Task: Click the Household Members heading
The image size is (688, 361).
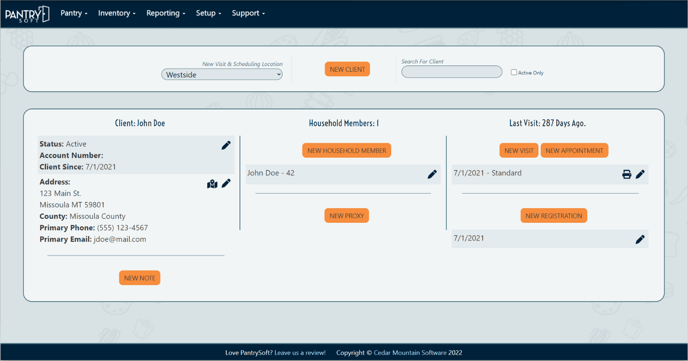Action: pos(344,123)
